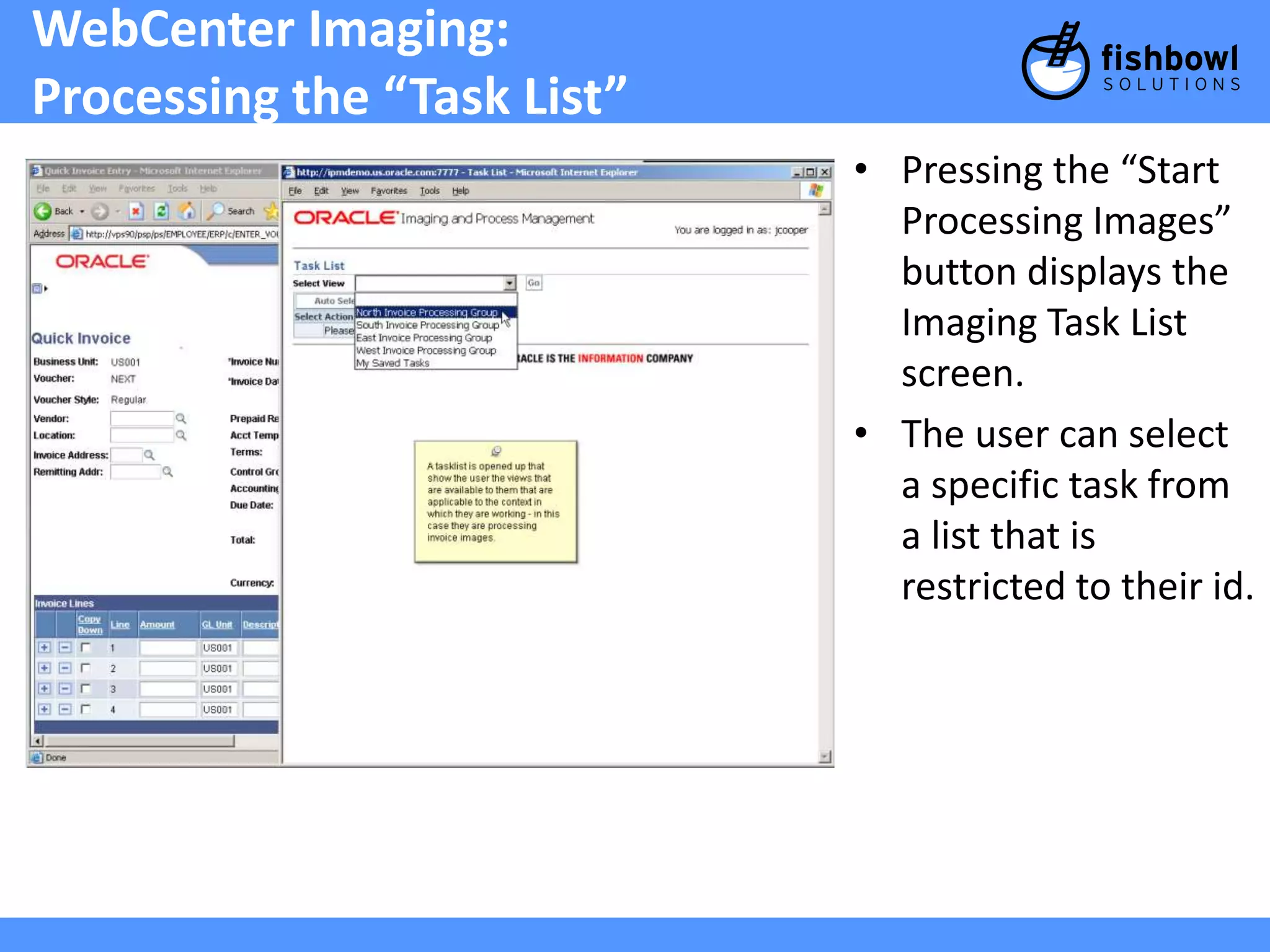This screenshot has width=1270, height=952.
Task: Click the Vendor input field
Action: click(x=142, y=418)
